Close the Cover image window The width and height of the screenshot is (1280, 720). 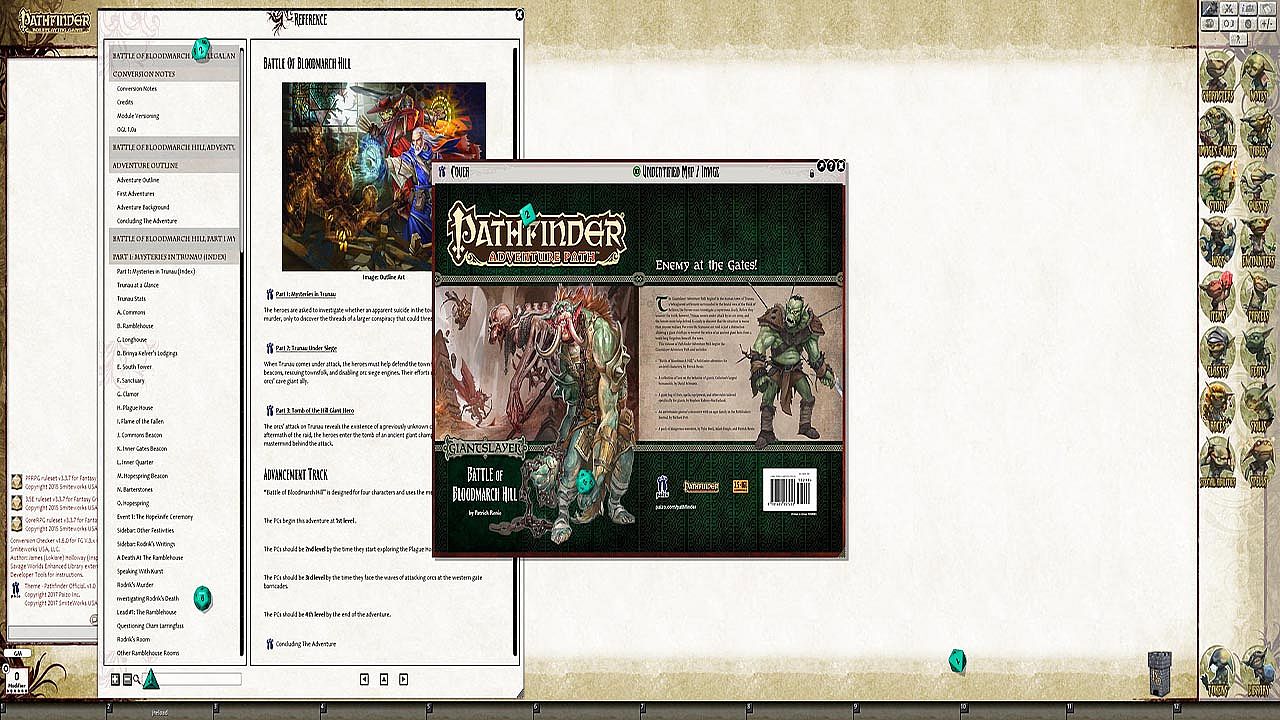(x=841, y=166)
